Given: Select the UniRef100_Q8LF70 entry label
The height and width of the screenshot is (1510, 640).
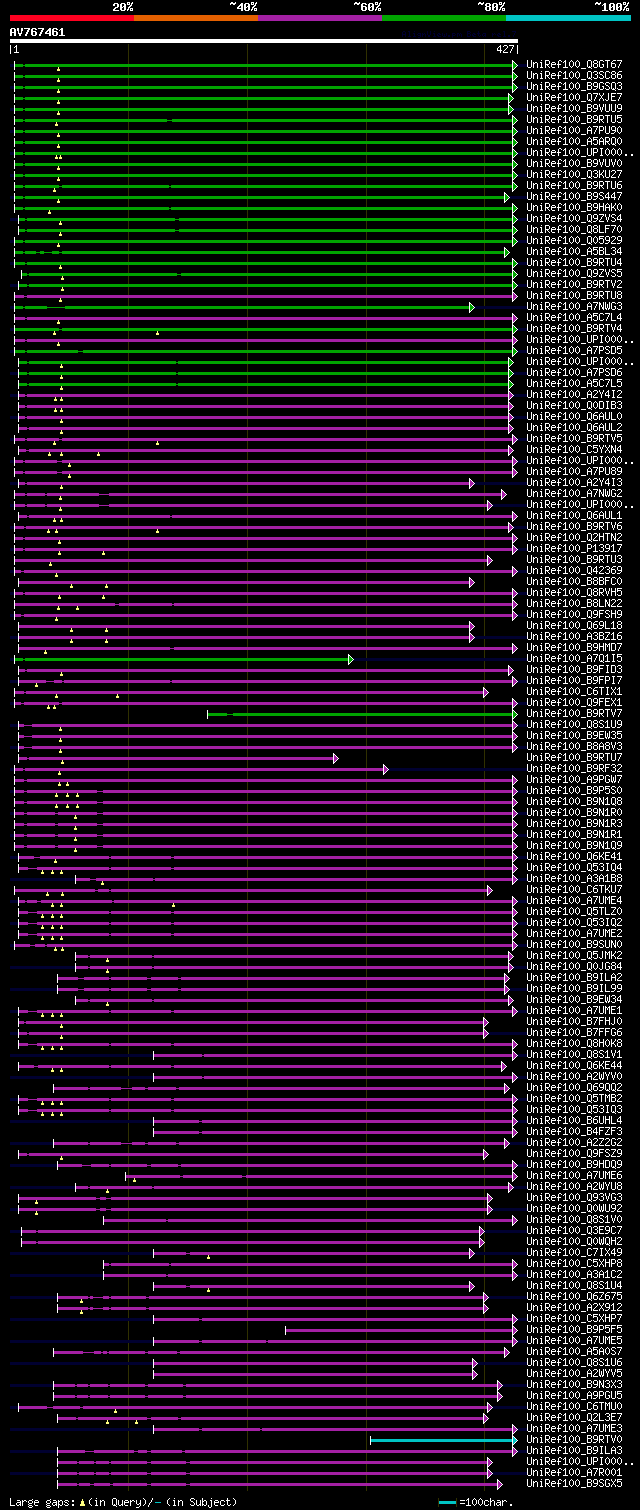Looking at the screenshot, I should pos(574,229).
